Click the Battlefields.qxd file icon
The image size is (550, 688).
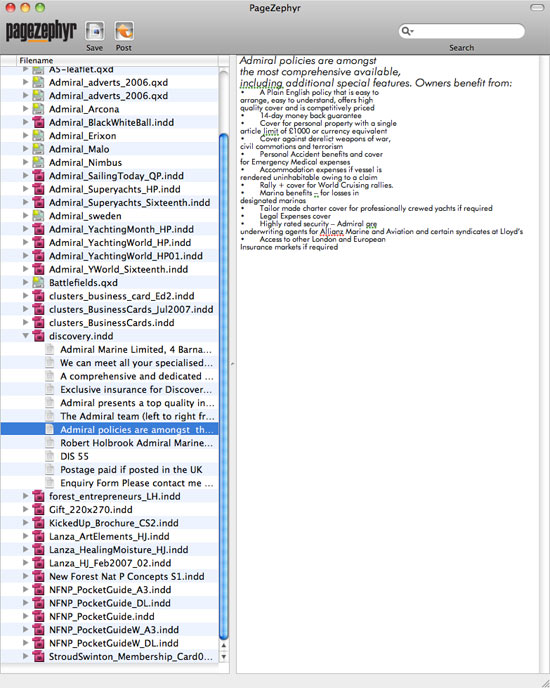click(39, 283)
